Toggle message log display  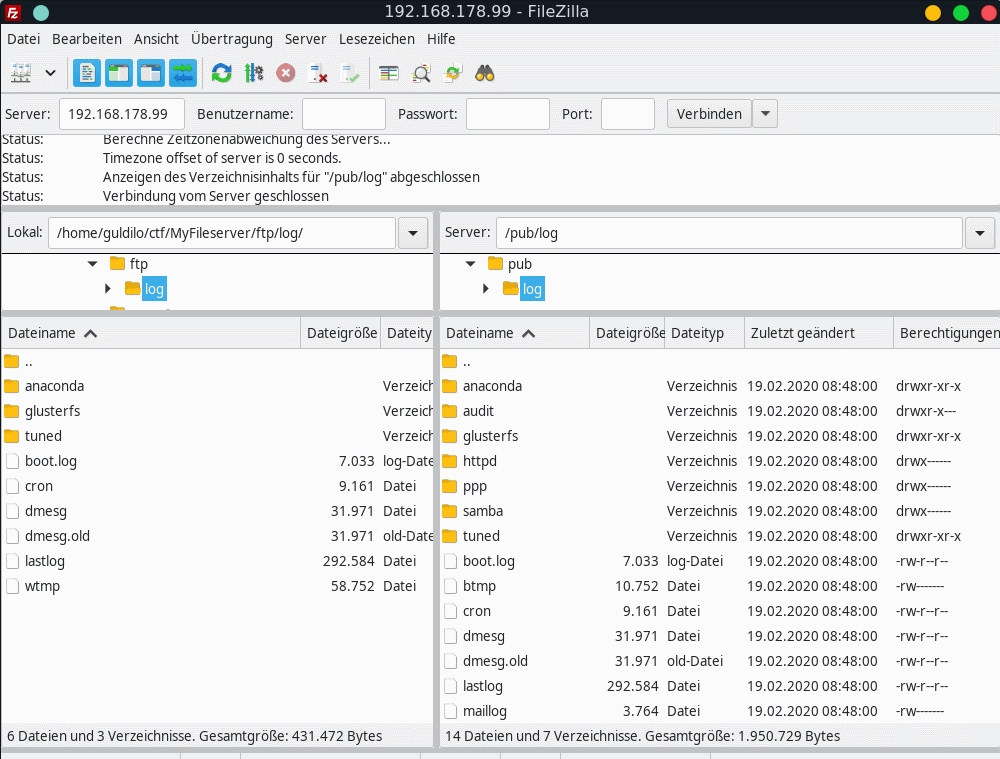pyautogui.click(x=87, y=73)
